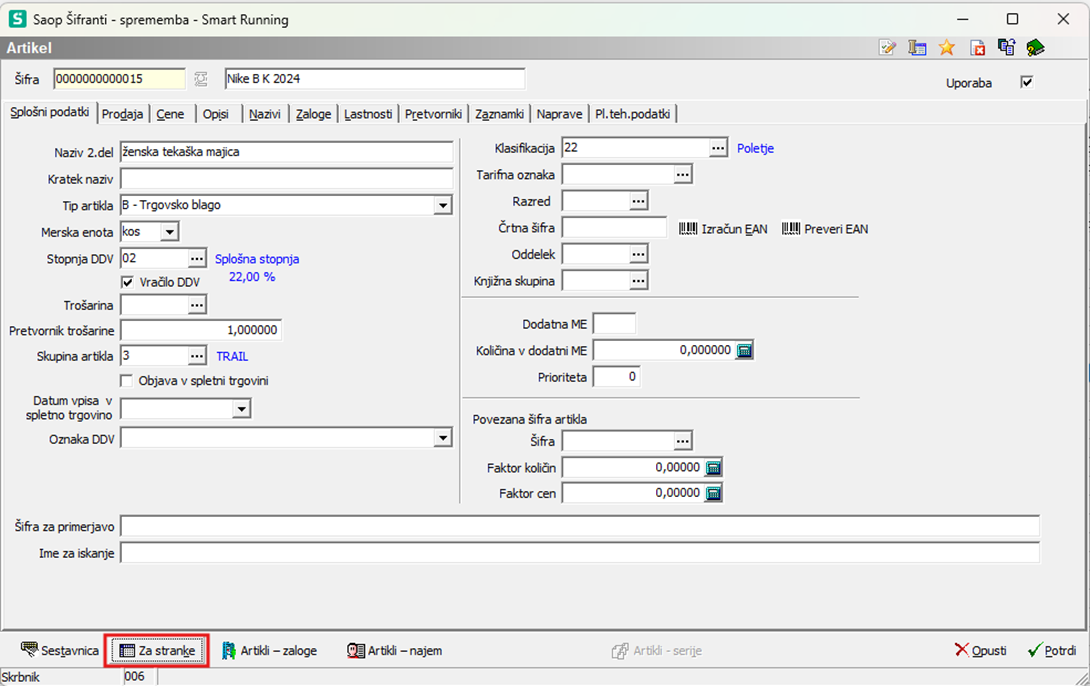Click the table settings icon in header
Image resolution: width=1090 pixels, height=686 pixels.
click(917, 47)
